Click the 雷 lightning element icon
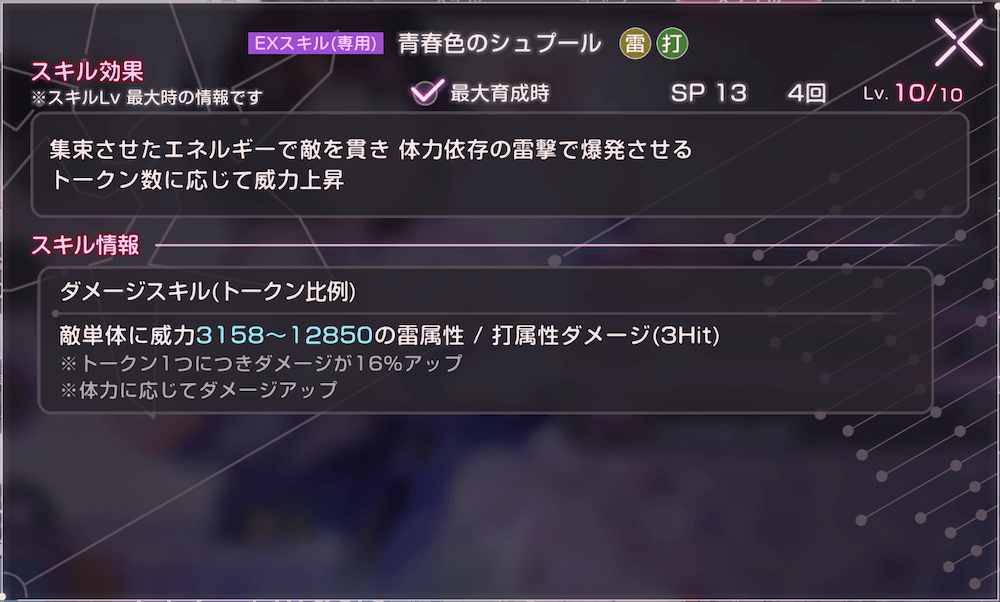Viewport: 1000px width, 602px height. coord(635,43)
